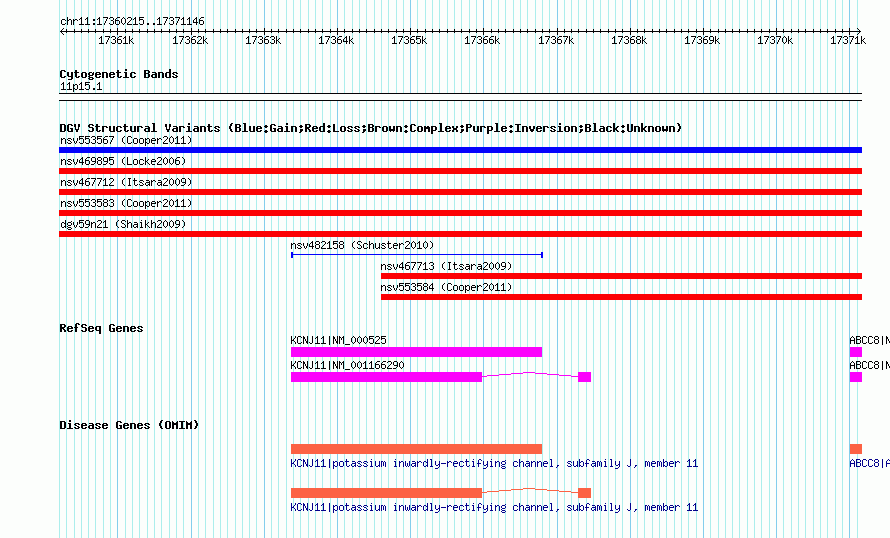
Task: Click the magenta KCNJ11 NM_000525 gene bar
Action: pos(416,352)
